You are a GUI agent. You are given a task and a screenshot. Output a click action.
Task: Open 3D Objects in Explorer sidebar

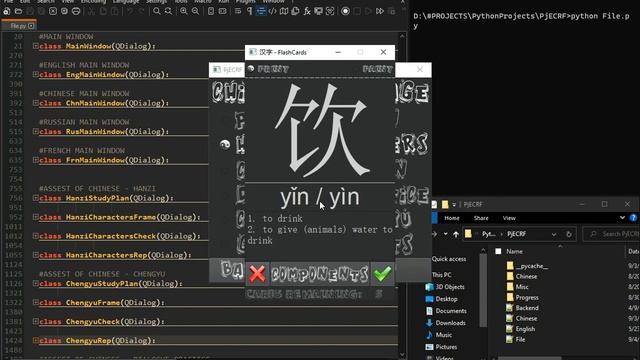[445, 287]
